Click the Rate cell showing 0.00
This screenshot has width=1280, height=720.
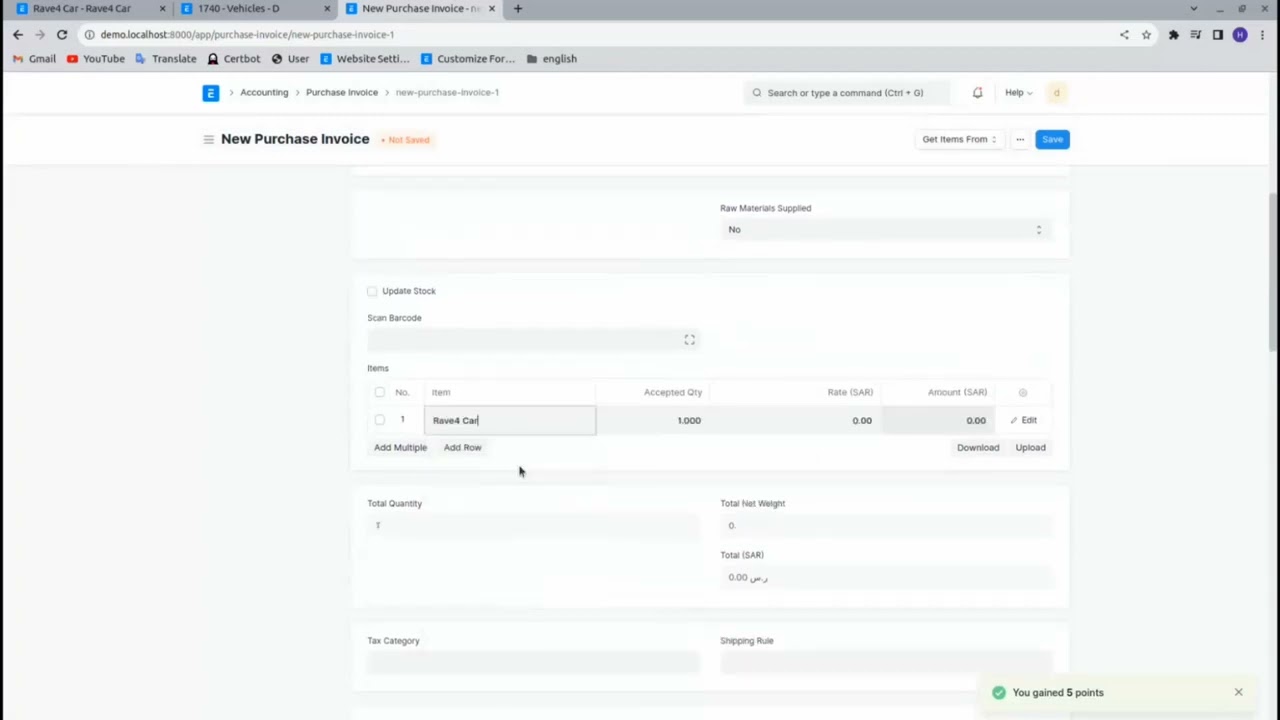coord(795,420)
